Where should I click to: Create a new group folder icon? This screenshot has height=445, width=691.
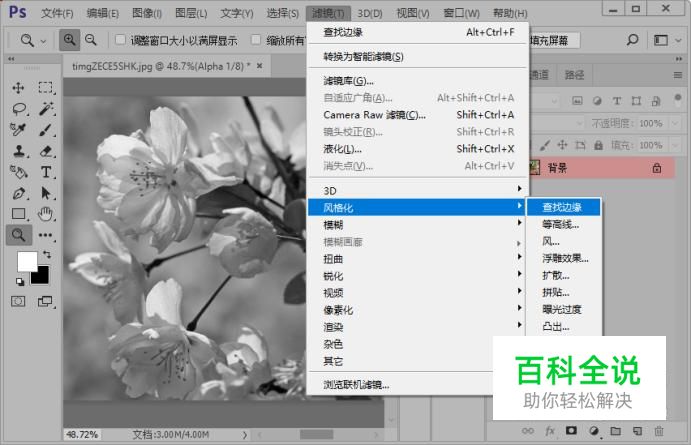616,430
